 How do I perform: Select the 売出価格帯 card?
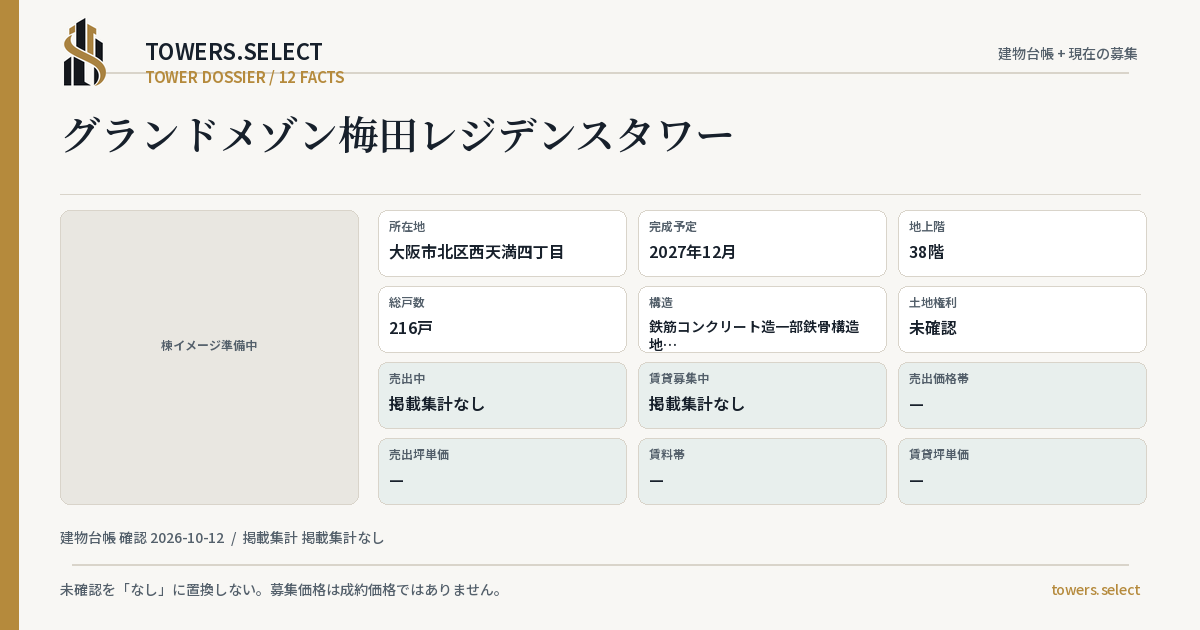point(1022,395)
